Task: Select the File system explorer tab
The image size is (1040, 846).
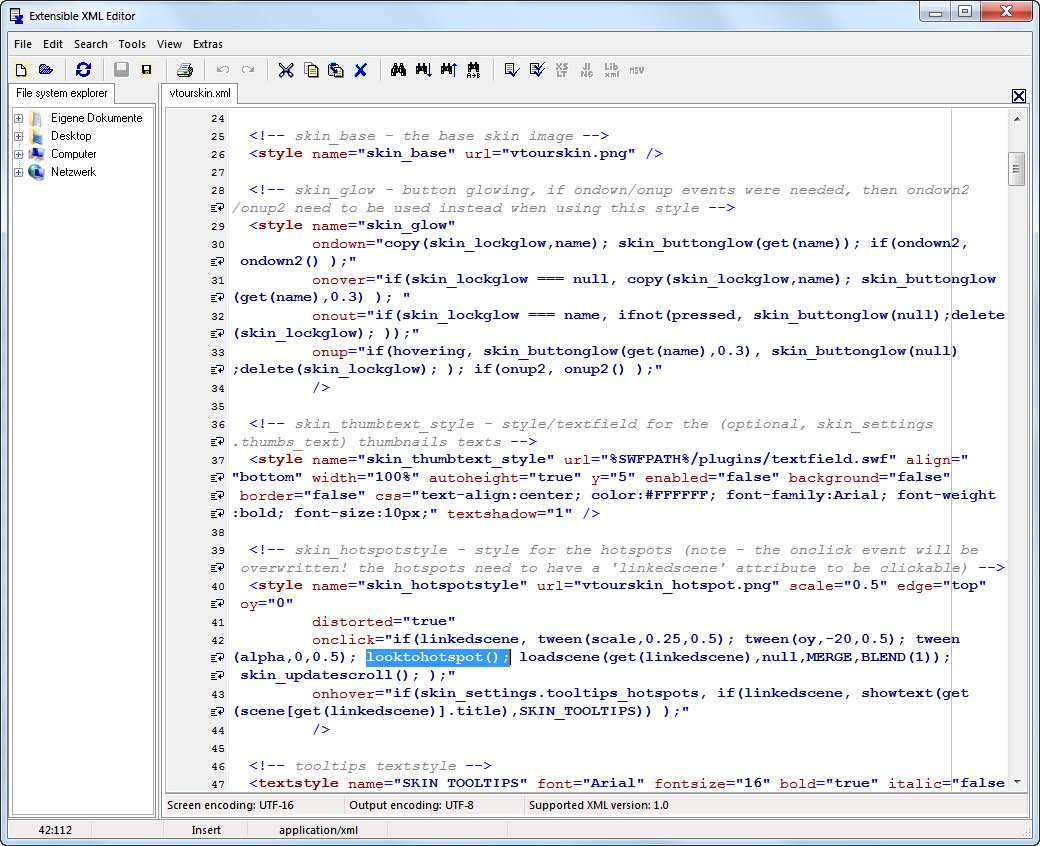Action: pos(62,93)
